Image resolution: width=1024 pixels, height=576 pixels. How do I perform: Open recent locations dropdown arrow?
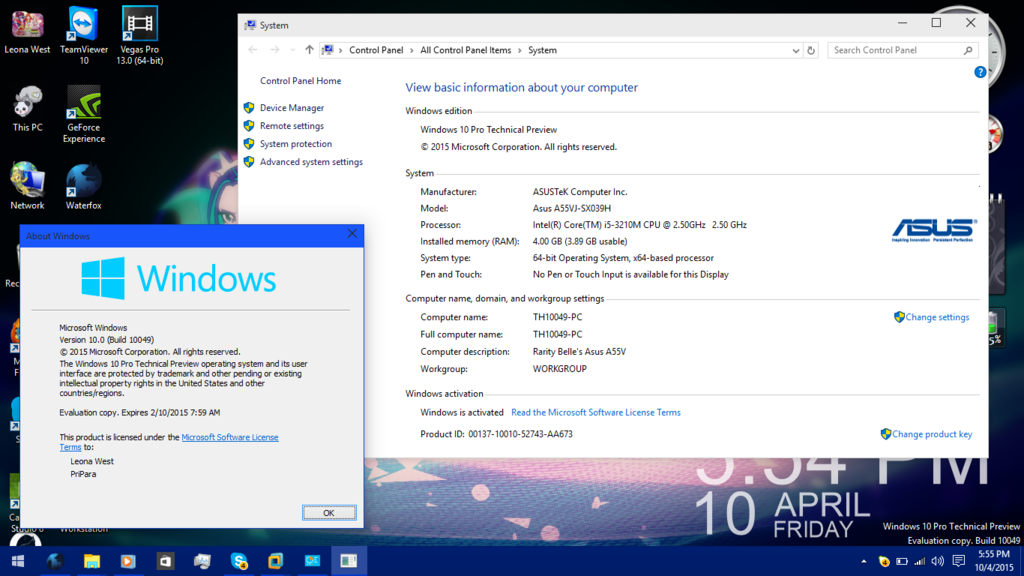coord(292,50)
